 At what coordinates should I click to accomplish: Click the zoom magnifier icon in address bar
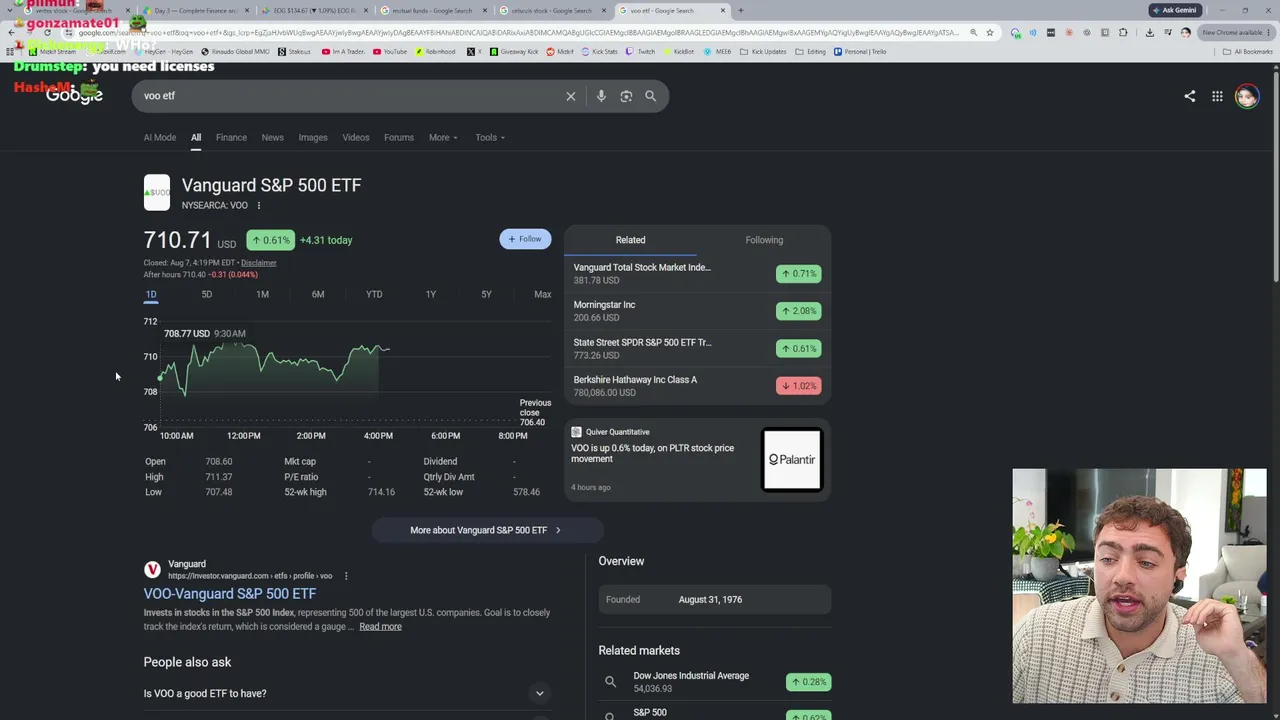[x=973, y=33]
